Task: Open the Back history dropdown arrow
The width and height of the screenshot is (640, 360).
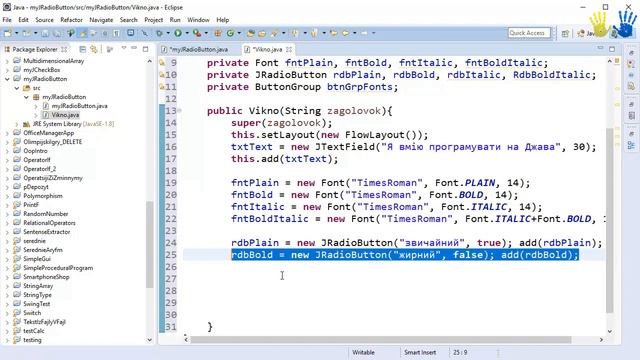Action: click(354, 33)
